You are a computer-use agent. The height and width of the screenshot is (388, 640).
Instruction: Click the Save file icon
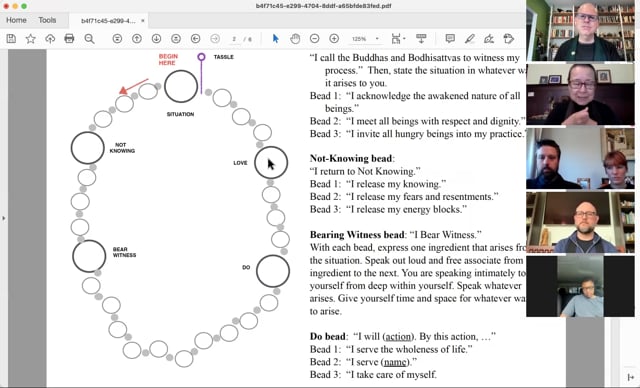pyautogui.click(x=11, y=39)
